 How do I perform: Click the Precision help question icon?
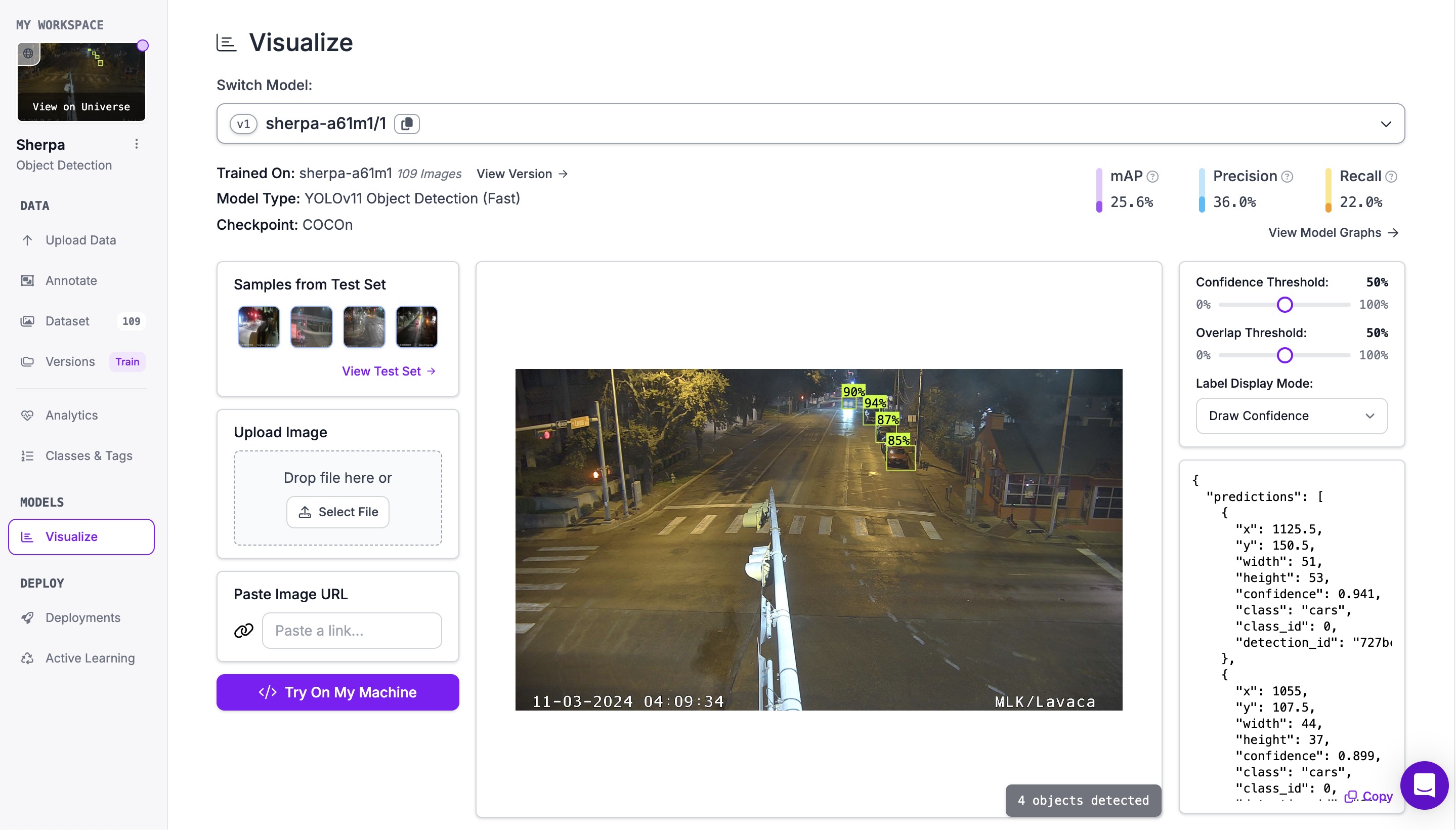(1287, 177)
